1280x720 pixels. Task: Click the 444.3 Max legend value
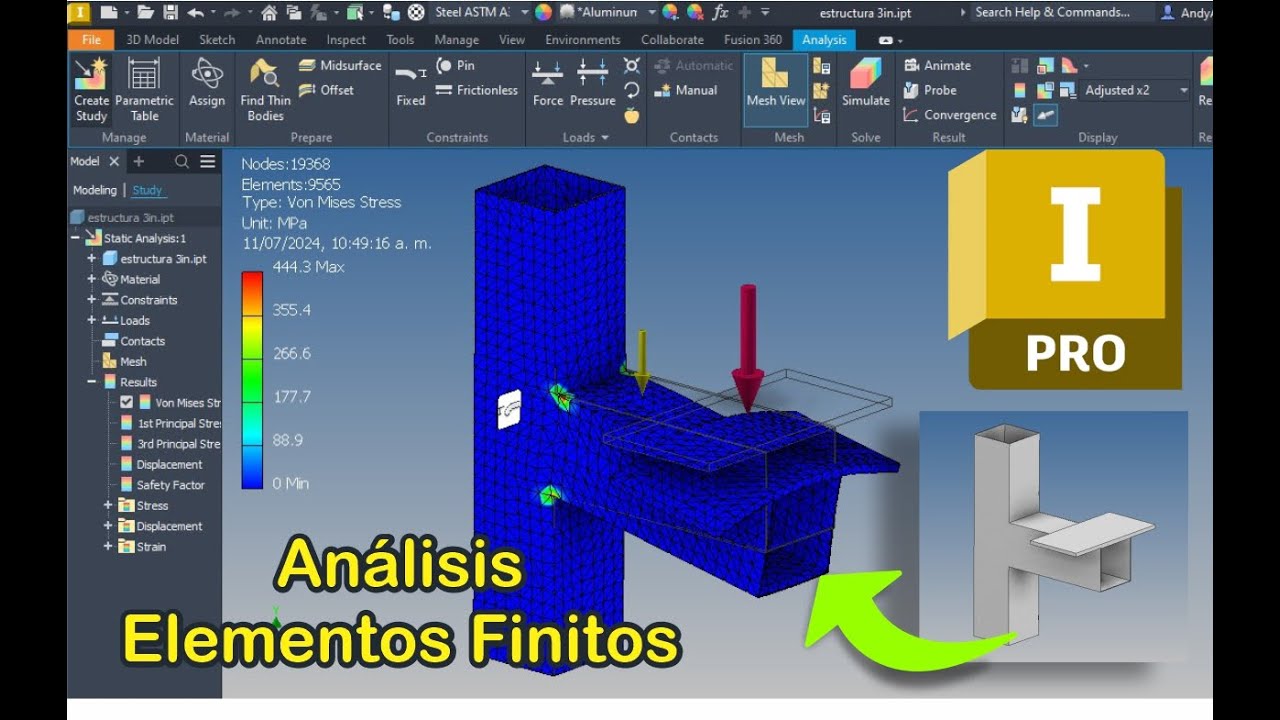pos(308,267)
